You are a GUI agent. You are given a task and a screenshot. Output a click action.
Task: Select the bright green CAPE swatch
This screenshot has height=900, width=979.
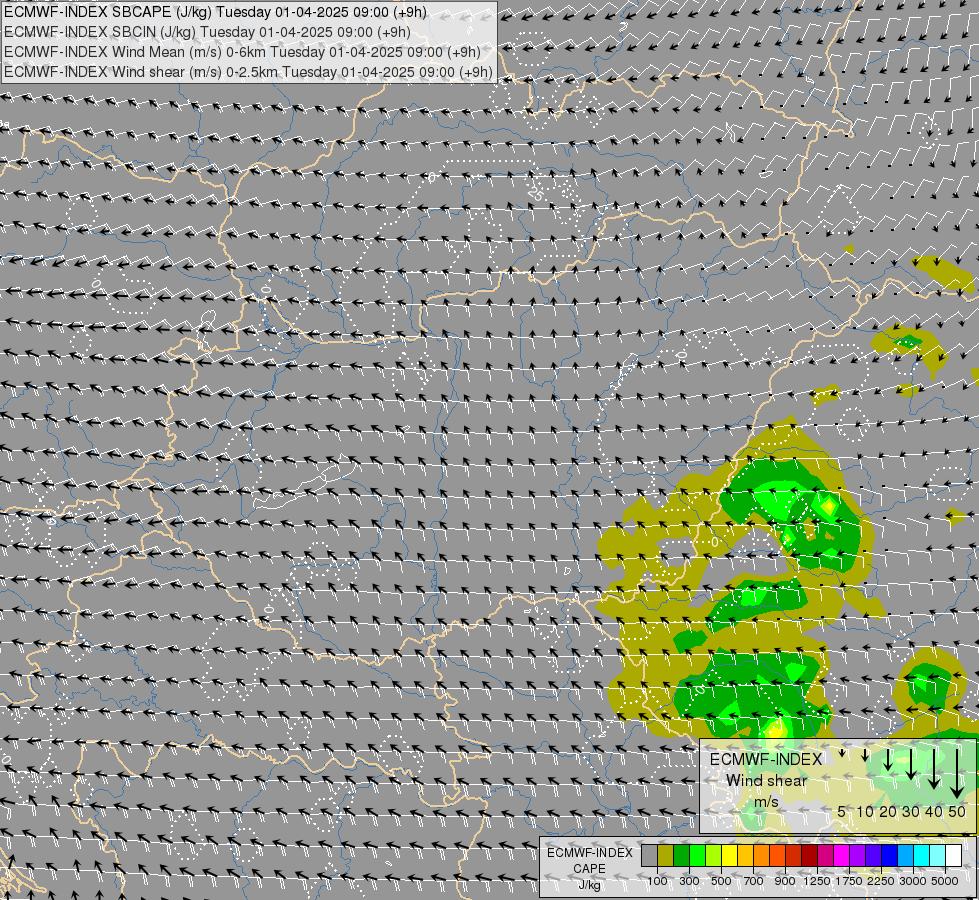697,855
